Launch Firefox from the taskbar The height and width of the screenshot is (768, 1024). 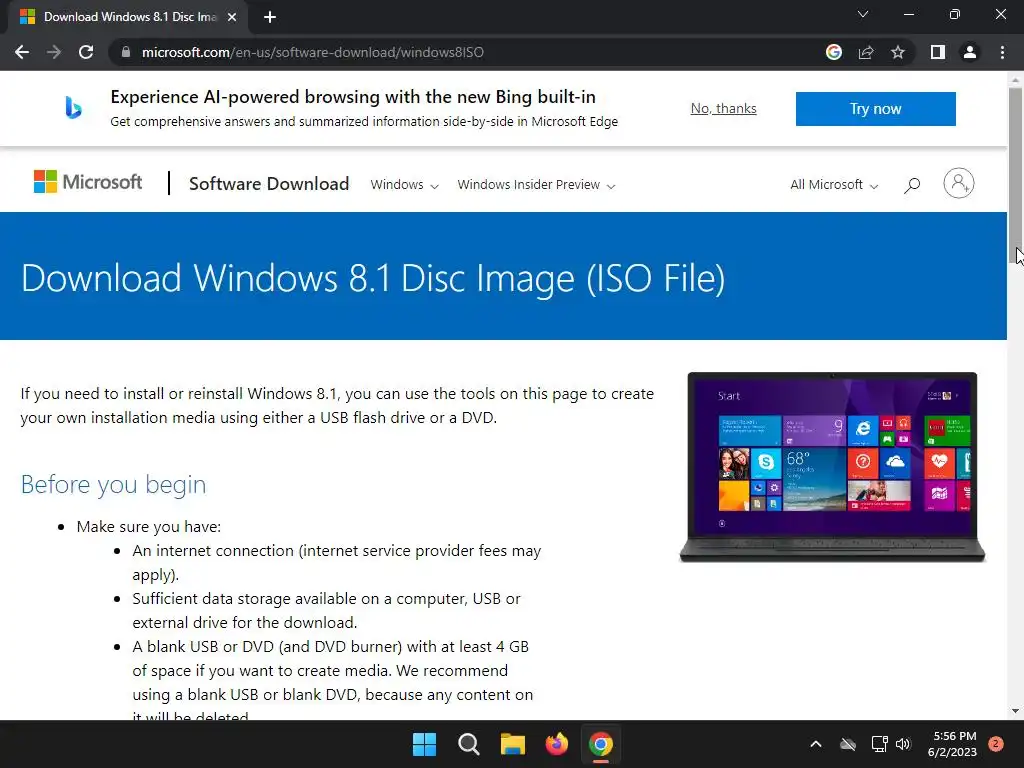coord(556,744)
